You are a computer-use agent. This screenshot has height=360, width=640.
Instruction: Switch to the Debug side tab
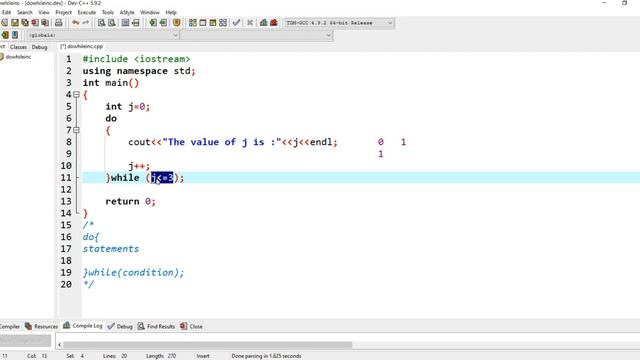[40, 47]
